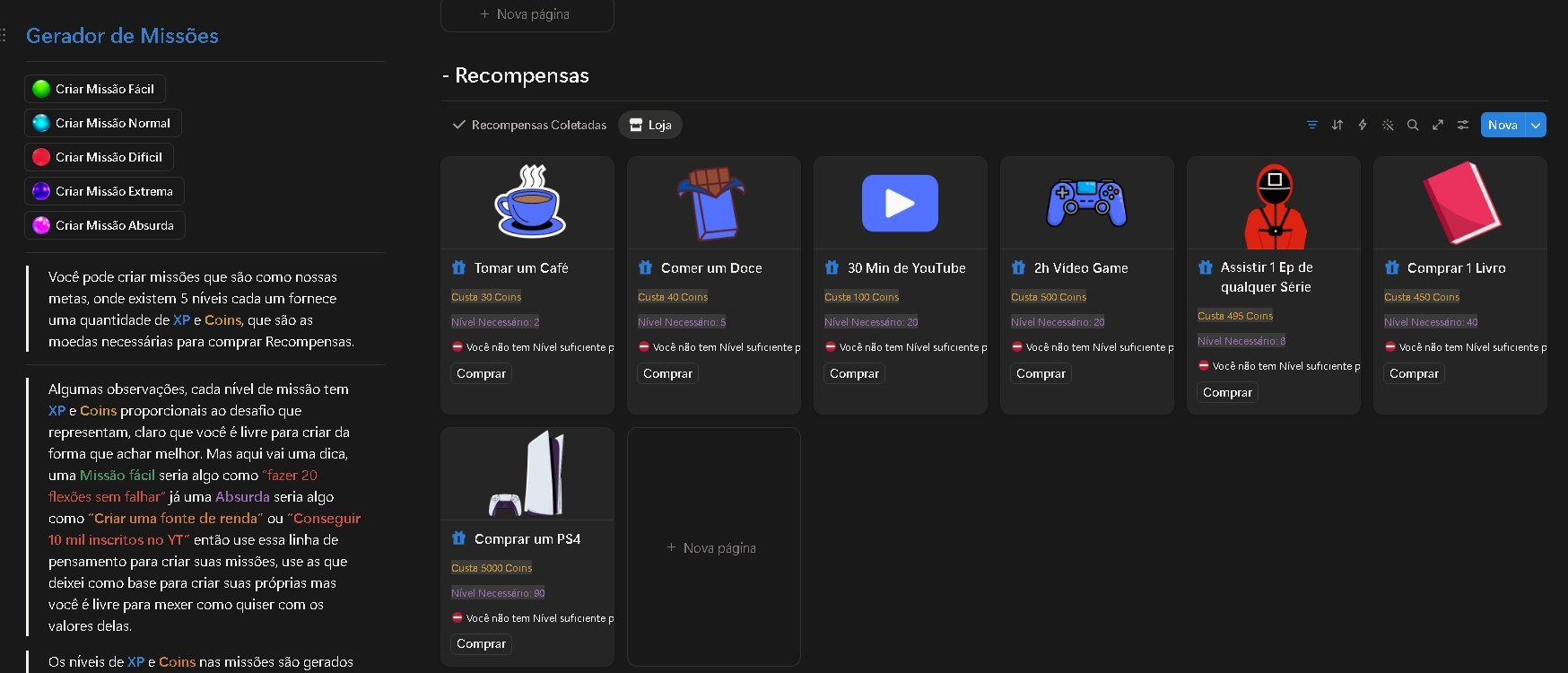Click Comprar on 30 Min de YouTube card

(x=854, y=373)
